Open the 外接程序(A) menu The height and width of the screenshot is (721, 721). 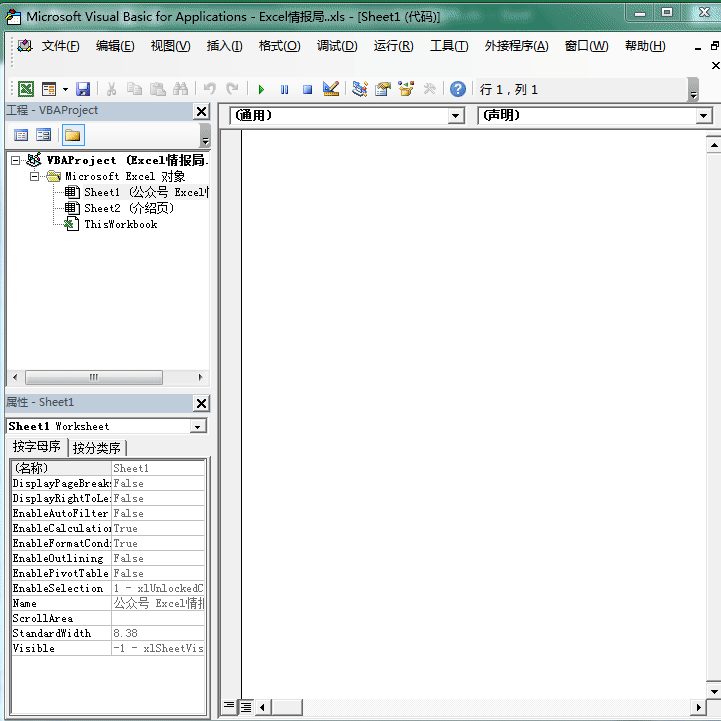pyautogui.click(x=516, y=46)
